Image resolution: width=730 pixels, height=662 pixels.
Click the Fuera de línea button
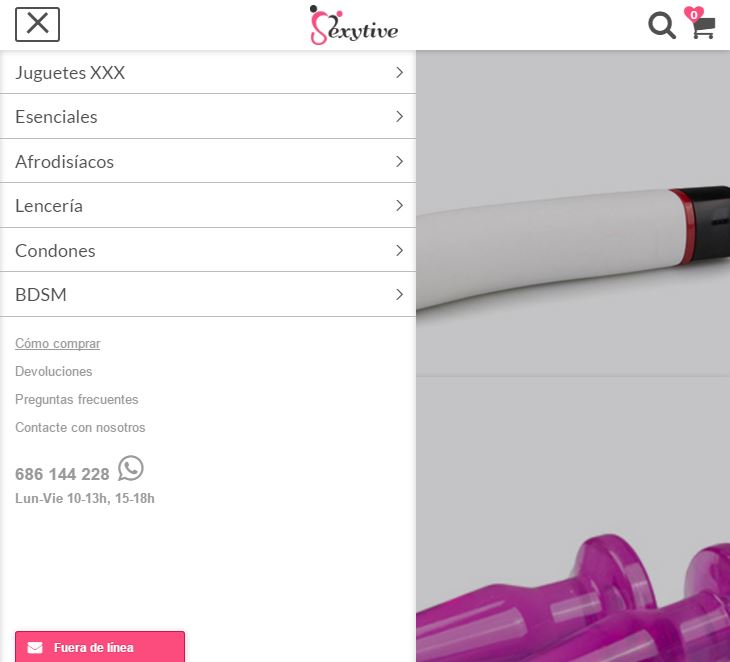100,647
